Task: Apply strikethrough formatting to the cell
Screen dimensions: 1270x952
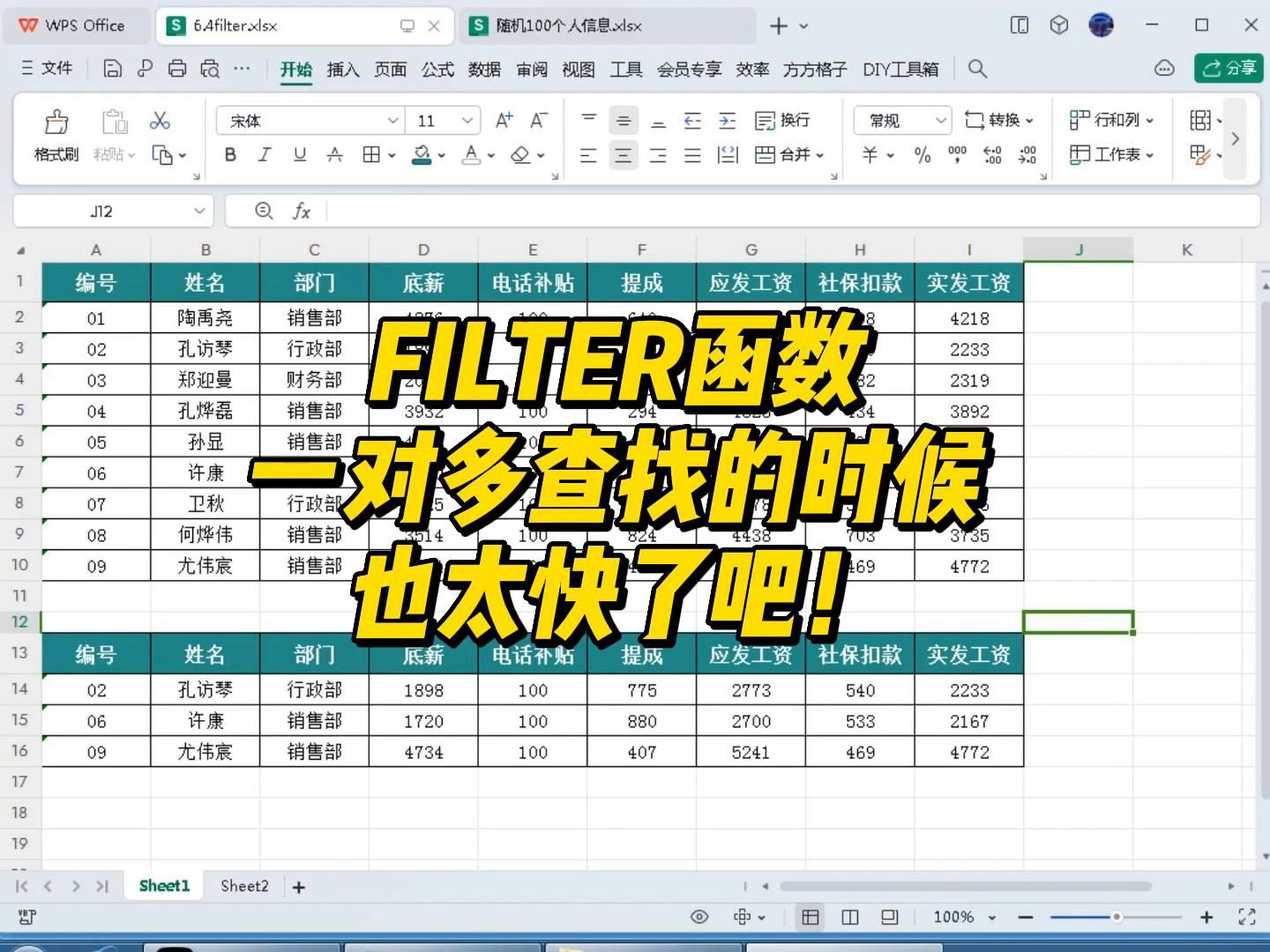Action: click(334, 155)
